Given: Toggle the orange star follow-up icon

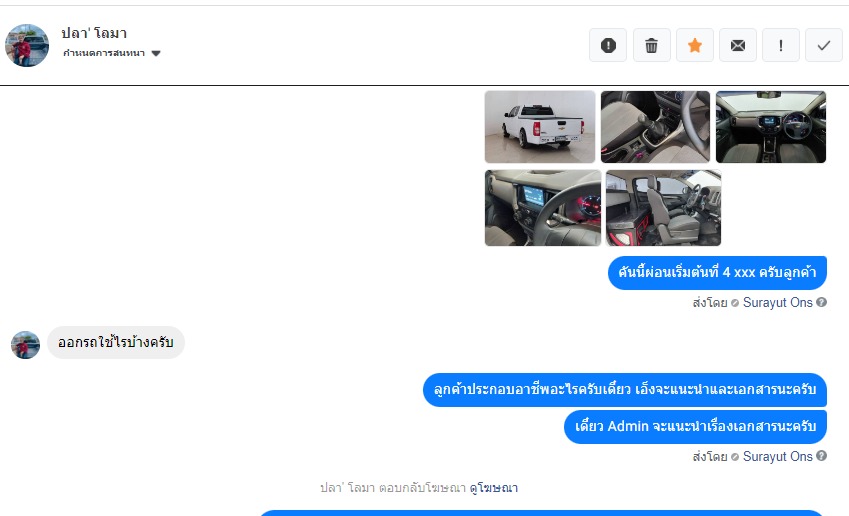Looking at the screenshot, I should coord(695,45).
